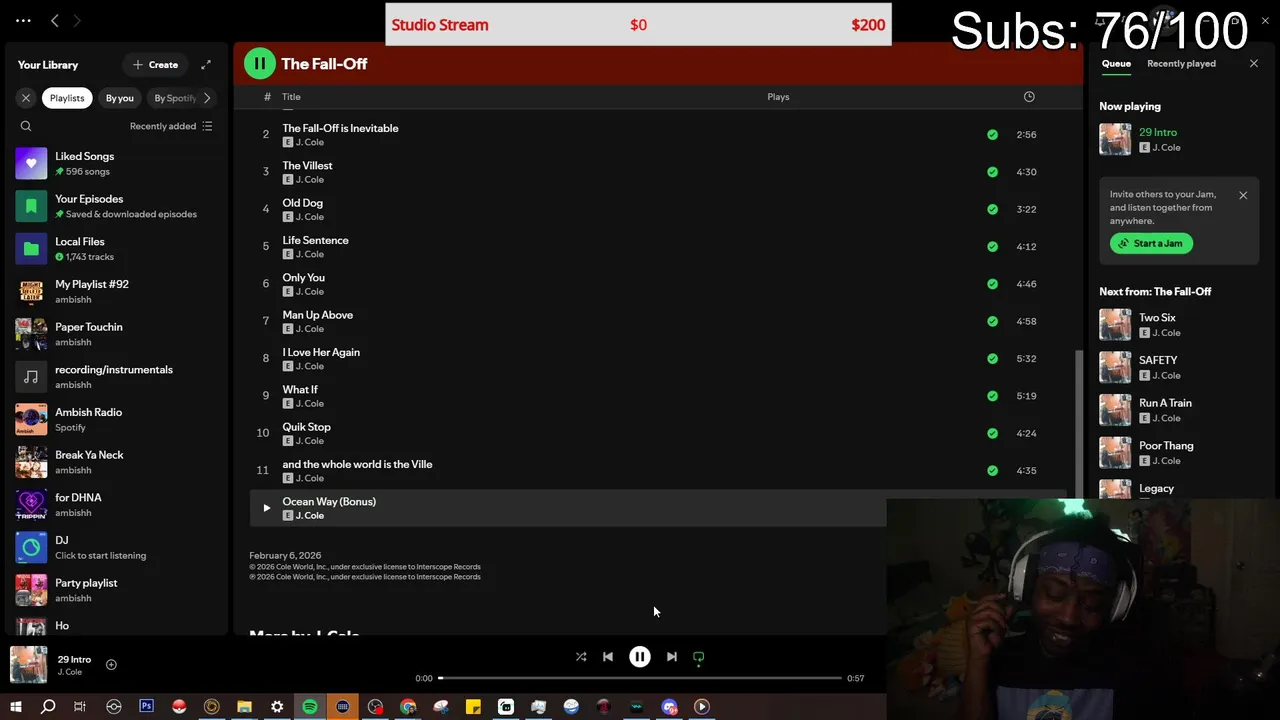
Task: Open the Create menu in Your Library
Action: 155,65
